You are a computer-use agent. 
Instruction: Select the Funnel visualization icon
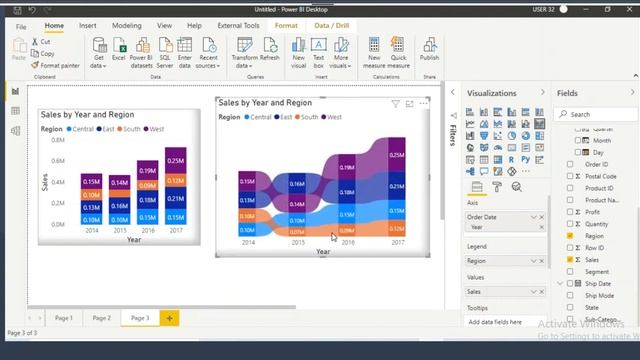pos(484,136)
